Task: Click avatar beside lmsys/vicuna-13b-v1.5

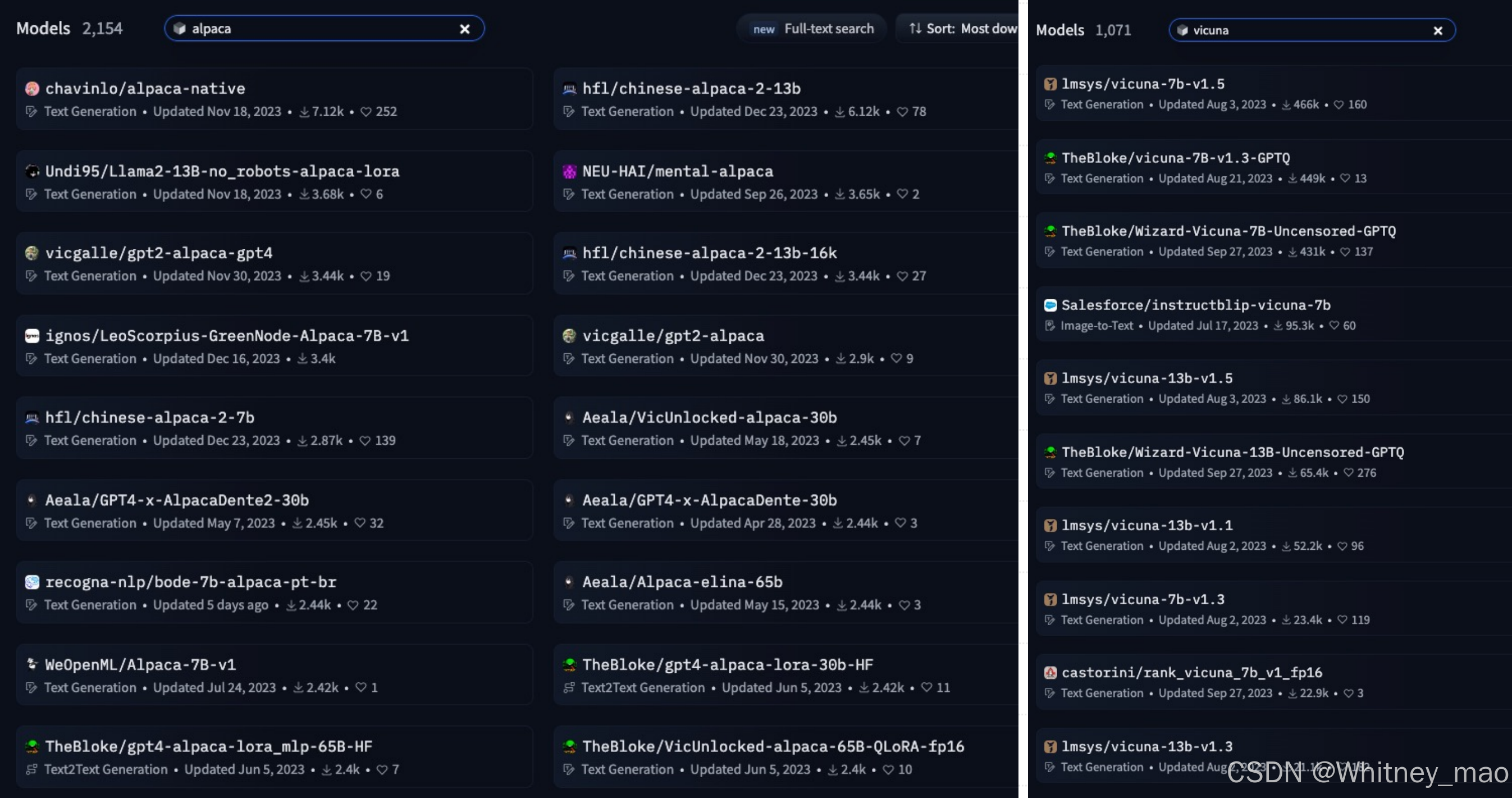Action: click(1050, 379)
